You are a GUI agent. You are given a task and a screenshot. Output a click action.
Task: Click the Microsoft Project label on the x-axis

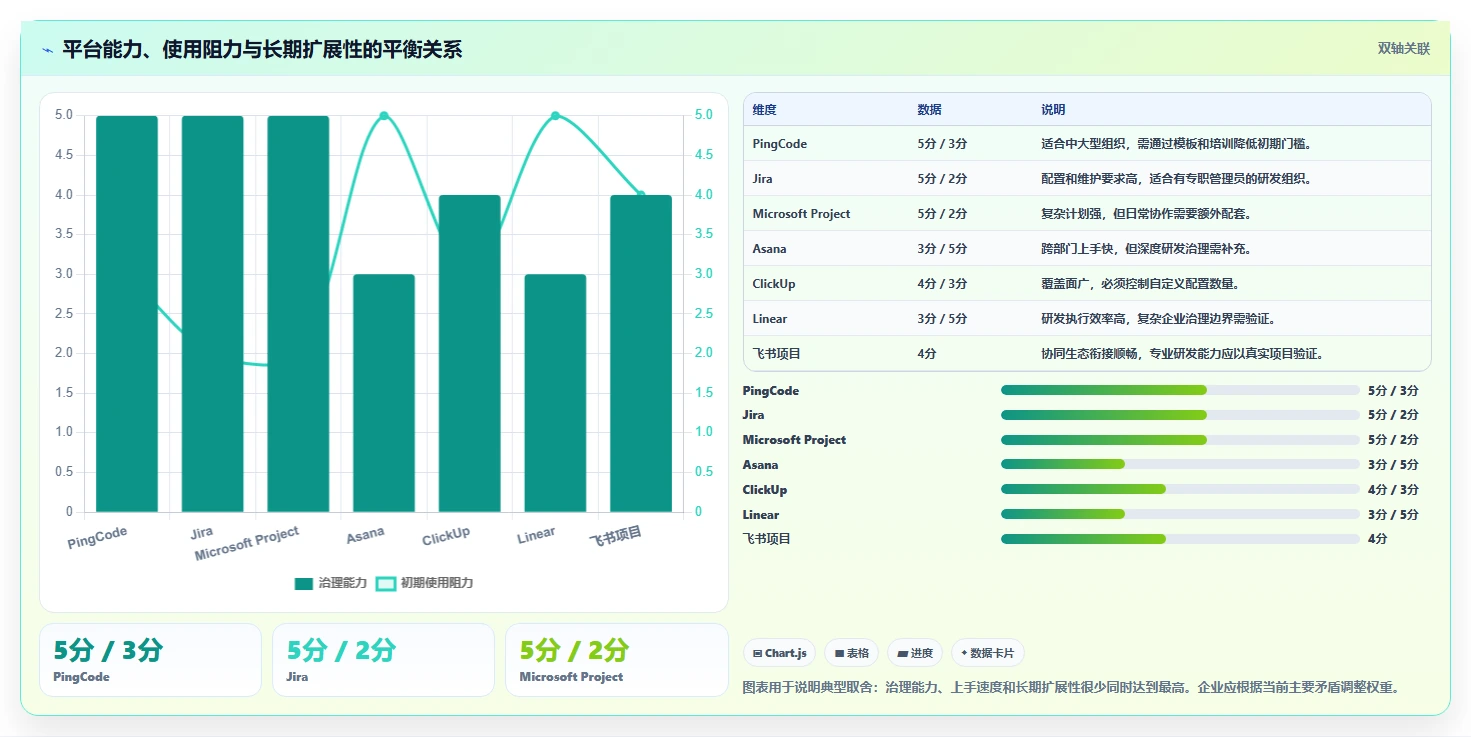pos(247,544)
